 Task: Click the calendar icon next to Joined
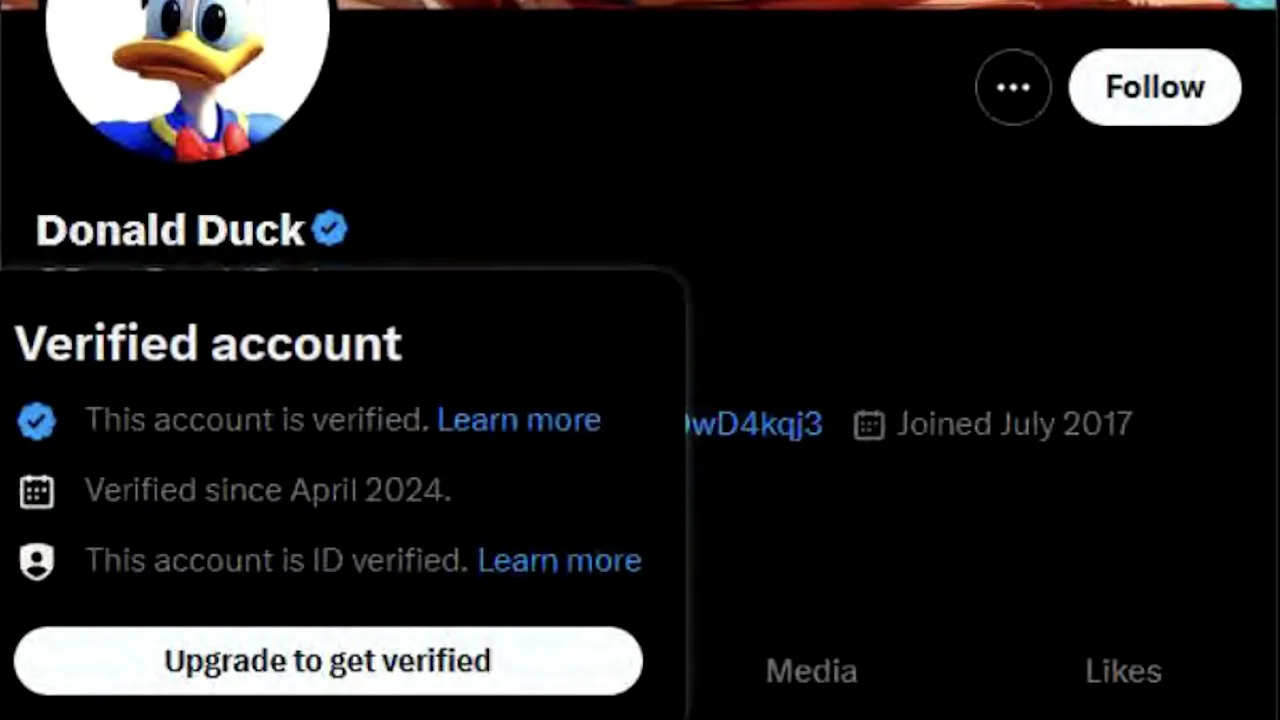(x=869, y=425)
